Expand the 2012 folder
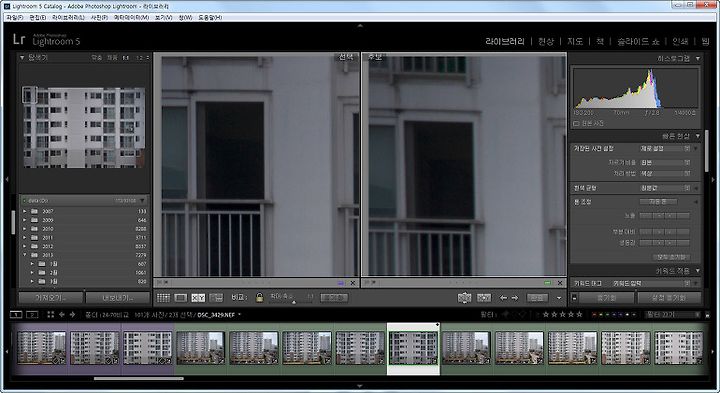Viewport: 720px width, 393px height. [x=25, y=246]
